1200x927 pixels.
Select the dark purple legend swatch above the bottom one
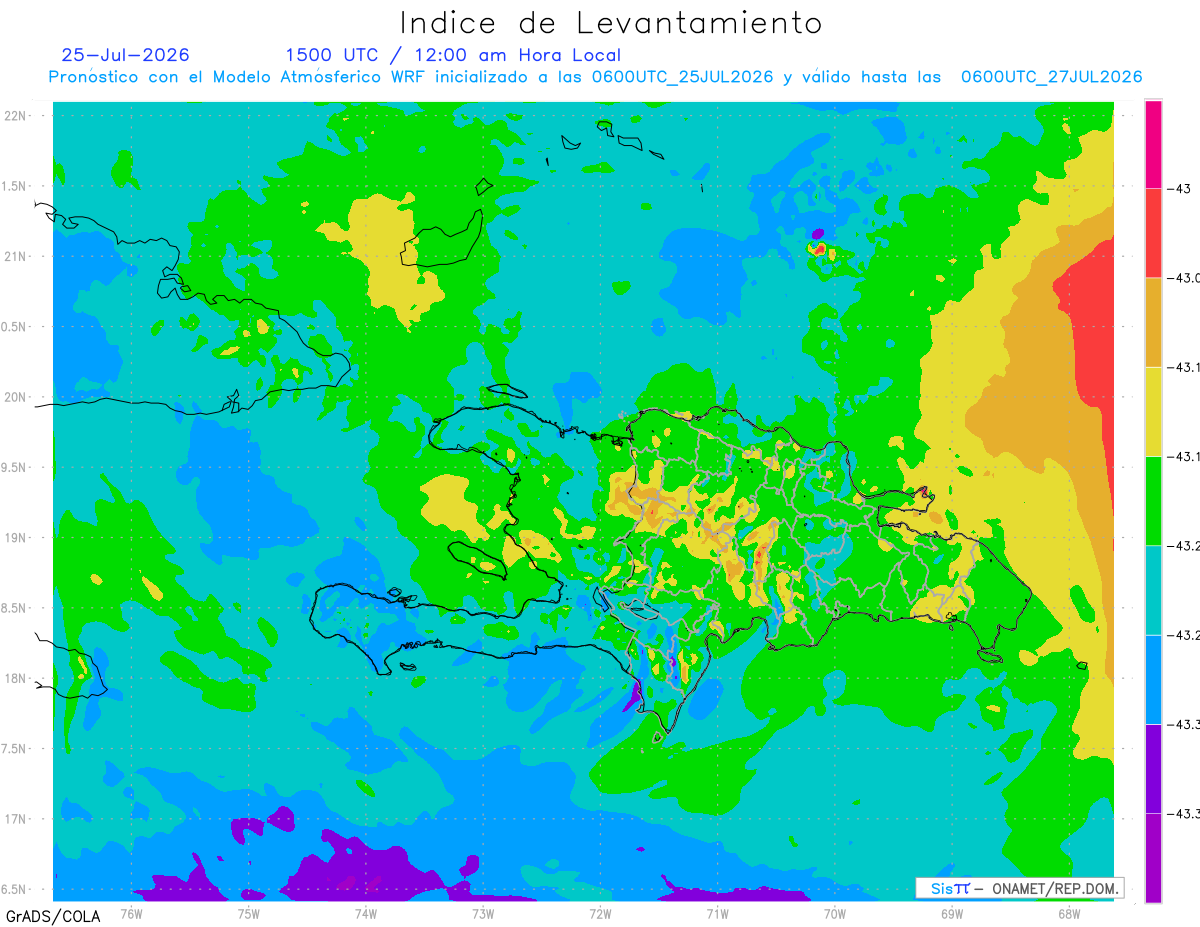point(1153,767)
